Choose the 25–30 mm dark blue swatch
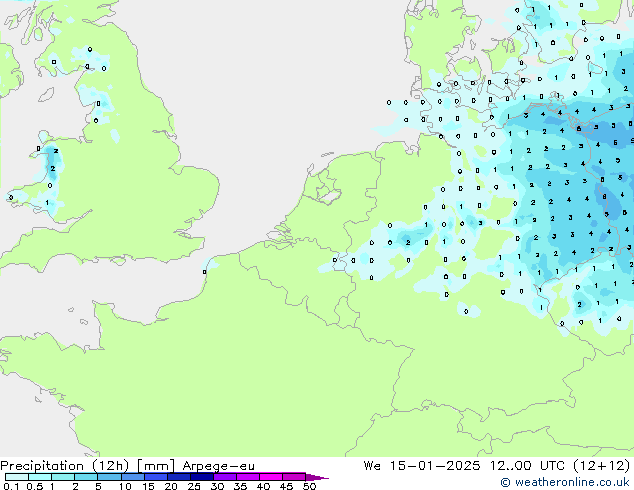Viewport: 634px width, 490px height. click(202, 477)
